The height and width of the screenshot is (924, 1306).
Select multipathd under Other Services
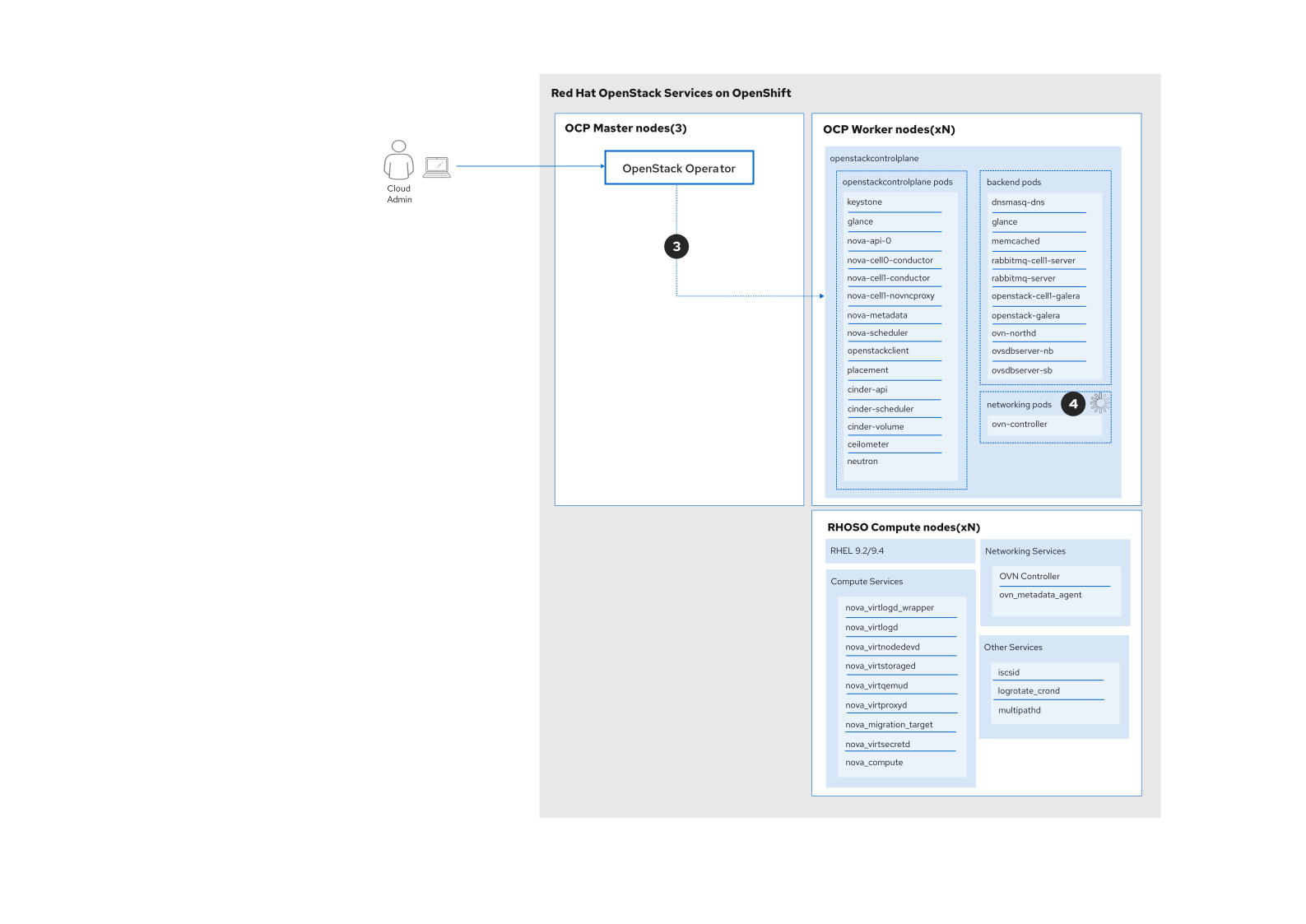[1019, 711]
